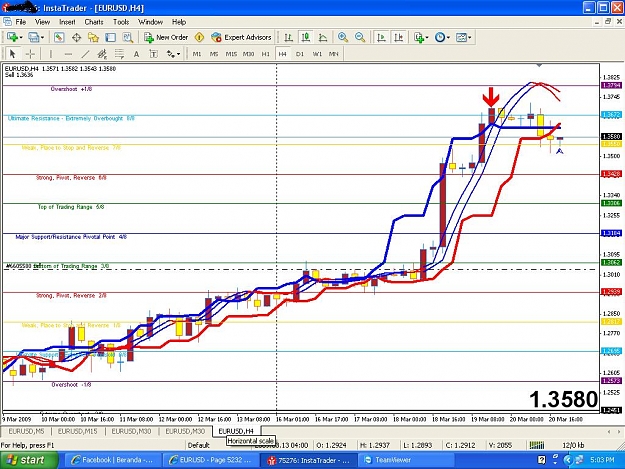Open the Tools menu
Image resolution: width=625 pixels, height=469 pixels.
(121, 22)
